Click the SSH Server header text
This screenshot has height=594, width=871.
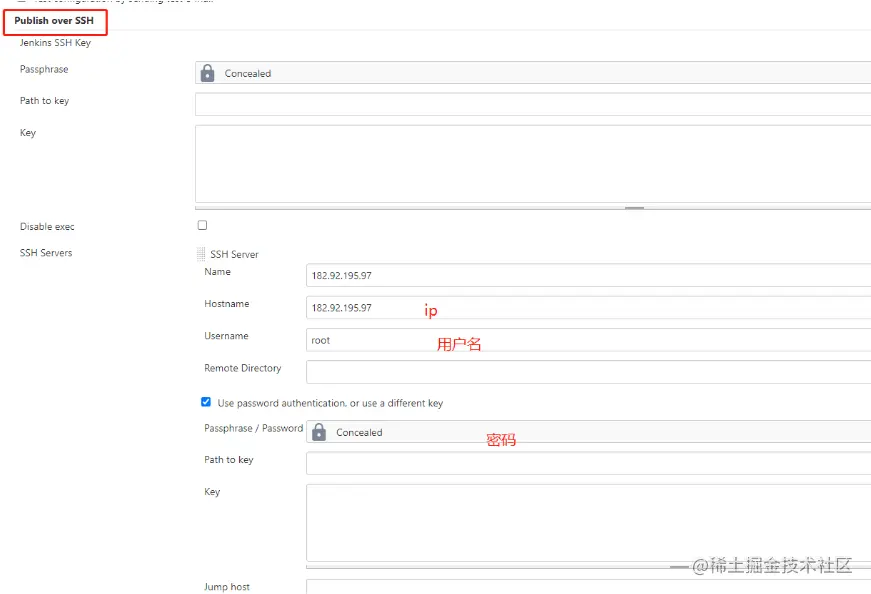[234, 254]
